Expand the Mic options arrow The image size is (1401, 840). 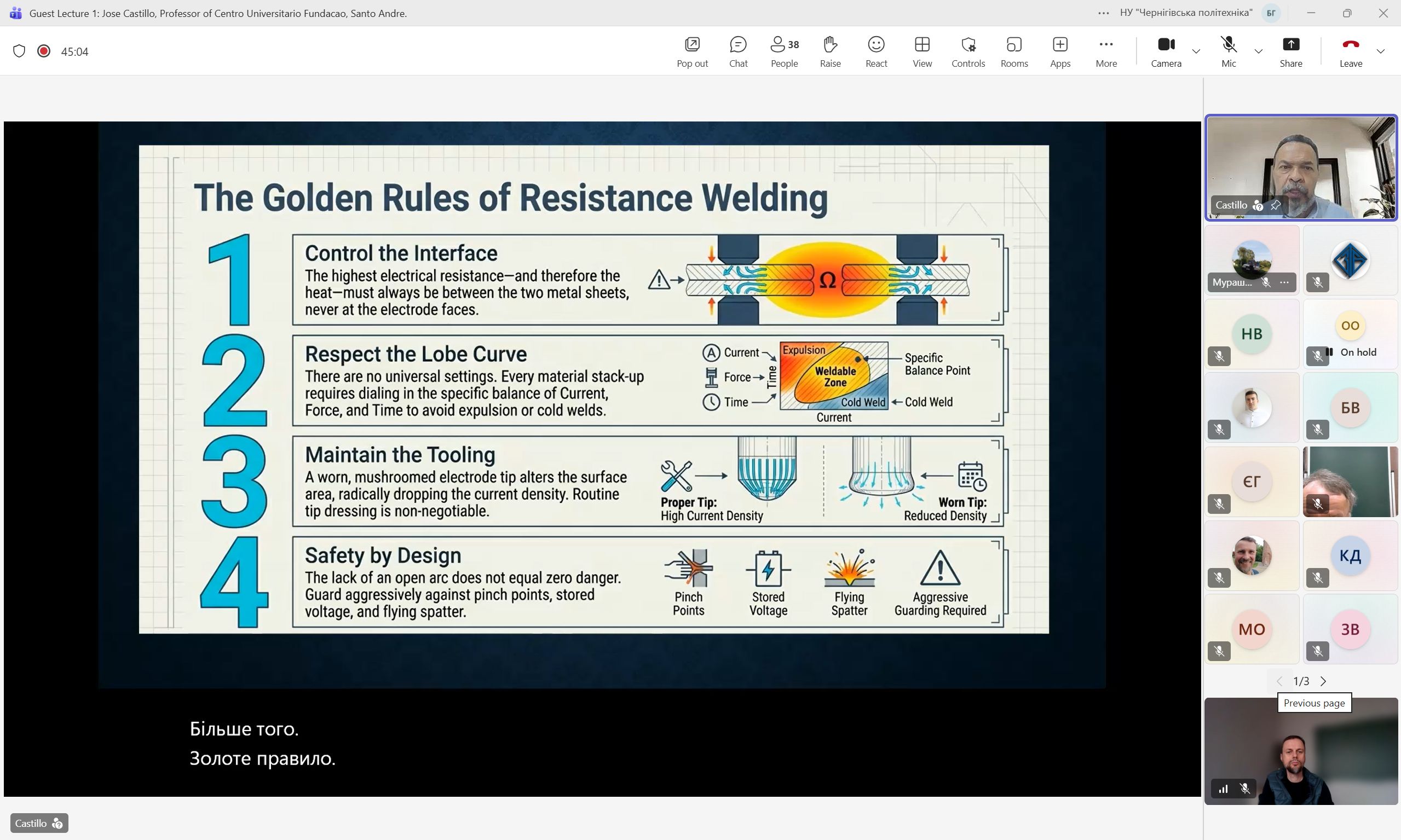tap(1258, 51)
